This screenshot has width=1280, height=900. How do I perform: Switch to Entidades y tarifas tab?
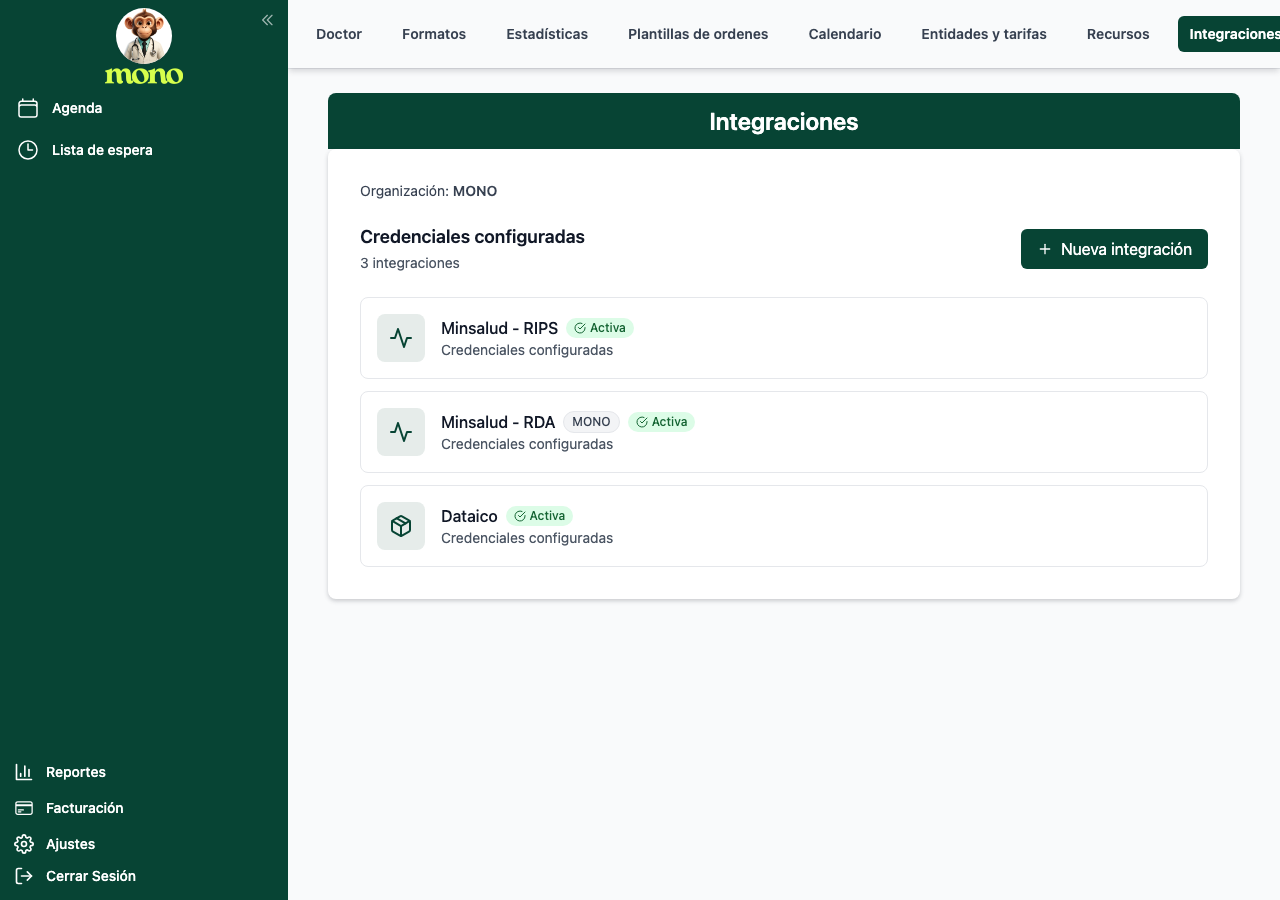[x=984, y=34]
